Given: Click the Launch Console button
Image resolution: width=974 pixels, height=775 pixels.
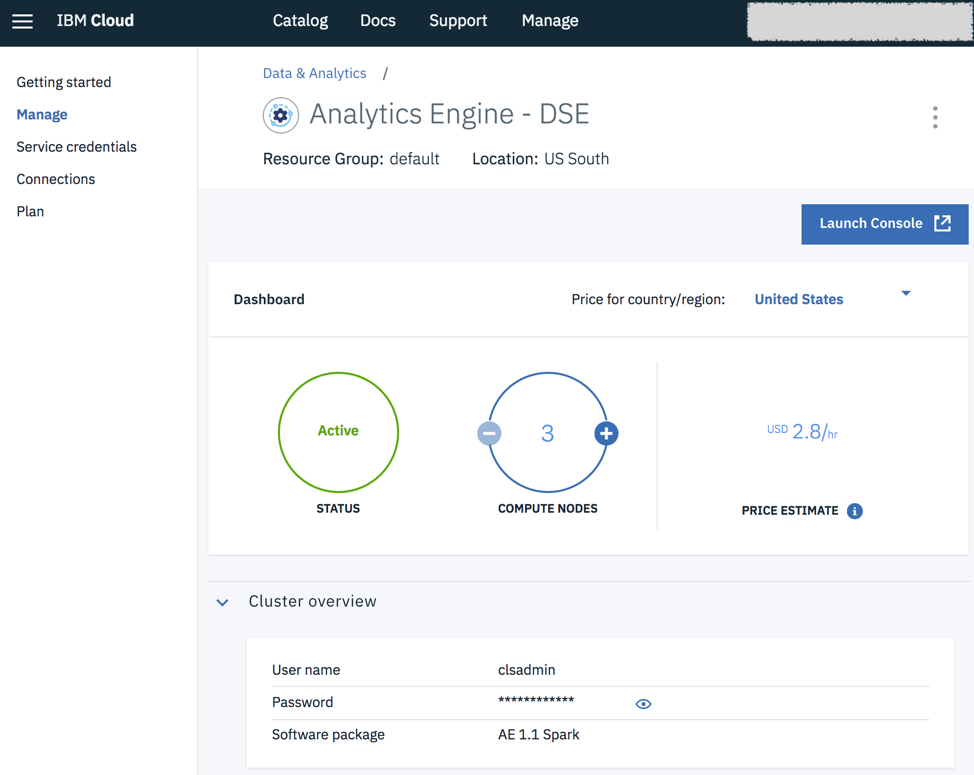Looking at the screenshot, I should (x=885, y=224).
